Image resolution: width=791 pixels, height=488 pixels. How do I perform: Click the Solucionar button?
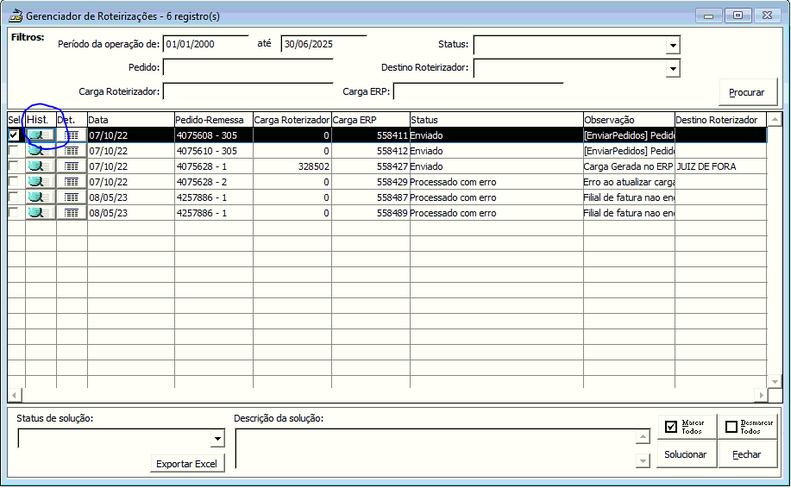pyautogui.click(x=686, y=454)
